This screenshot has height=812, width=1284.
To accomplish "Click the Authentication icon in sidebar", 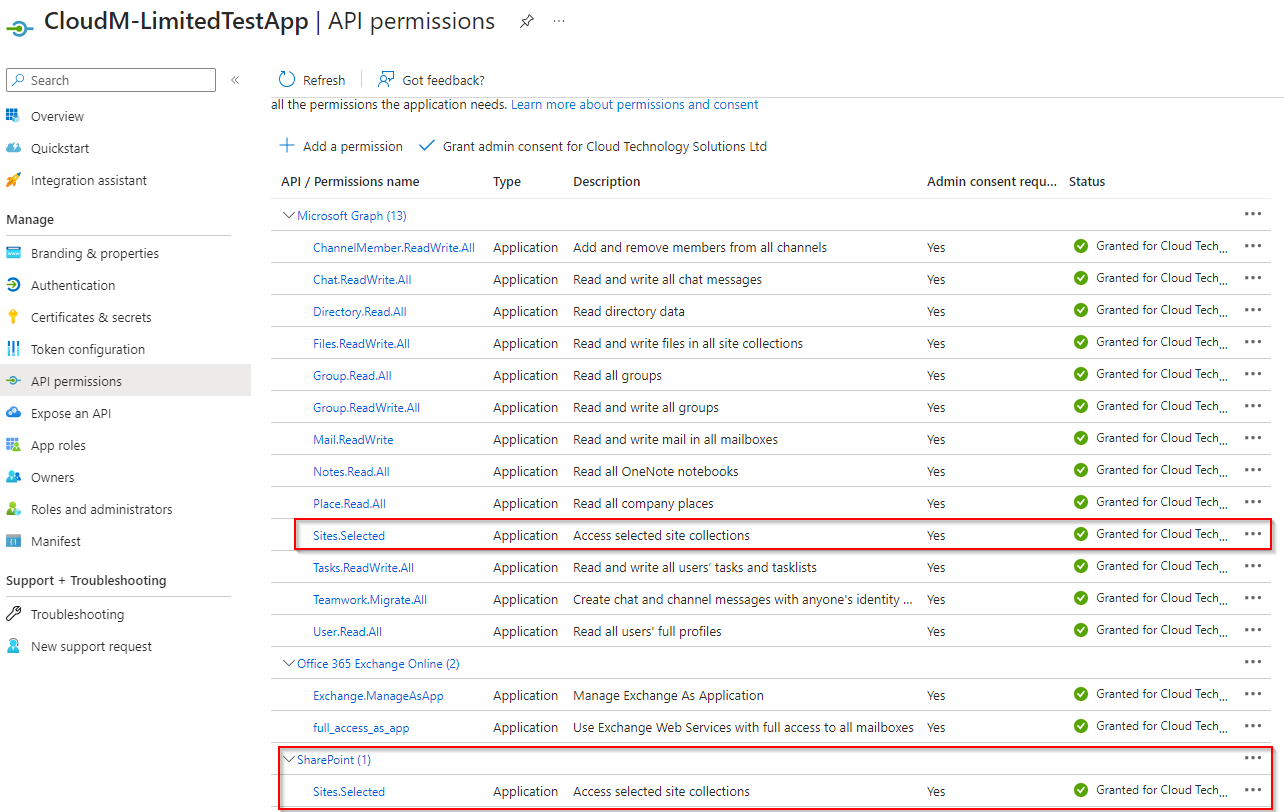I will pyautogui.click(x=13, y=285).
